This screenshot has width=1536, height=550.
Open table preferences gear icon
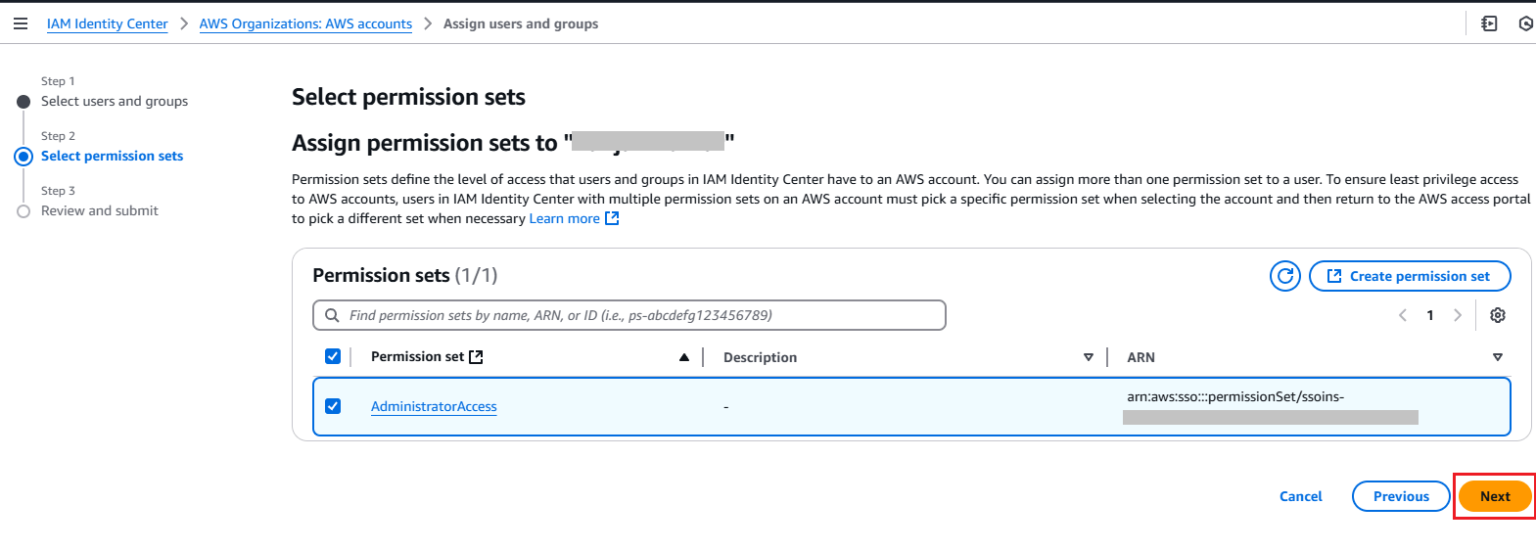pyautogui.click(x=1497, y=315)
